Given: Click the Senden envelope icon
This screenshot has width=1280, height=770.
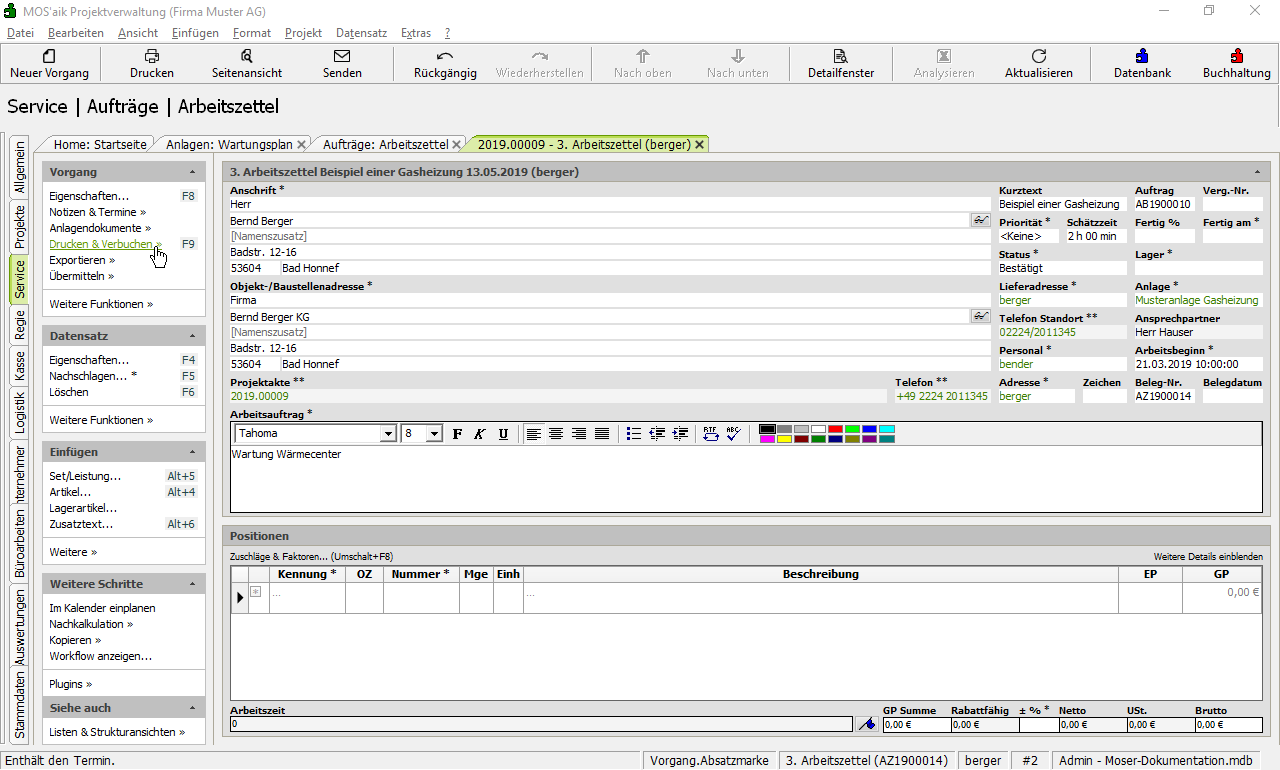Looking at the screenshot, I should point(342,57).
